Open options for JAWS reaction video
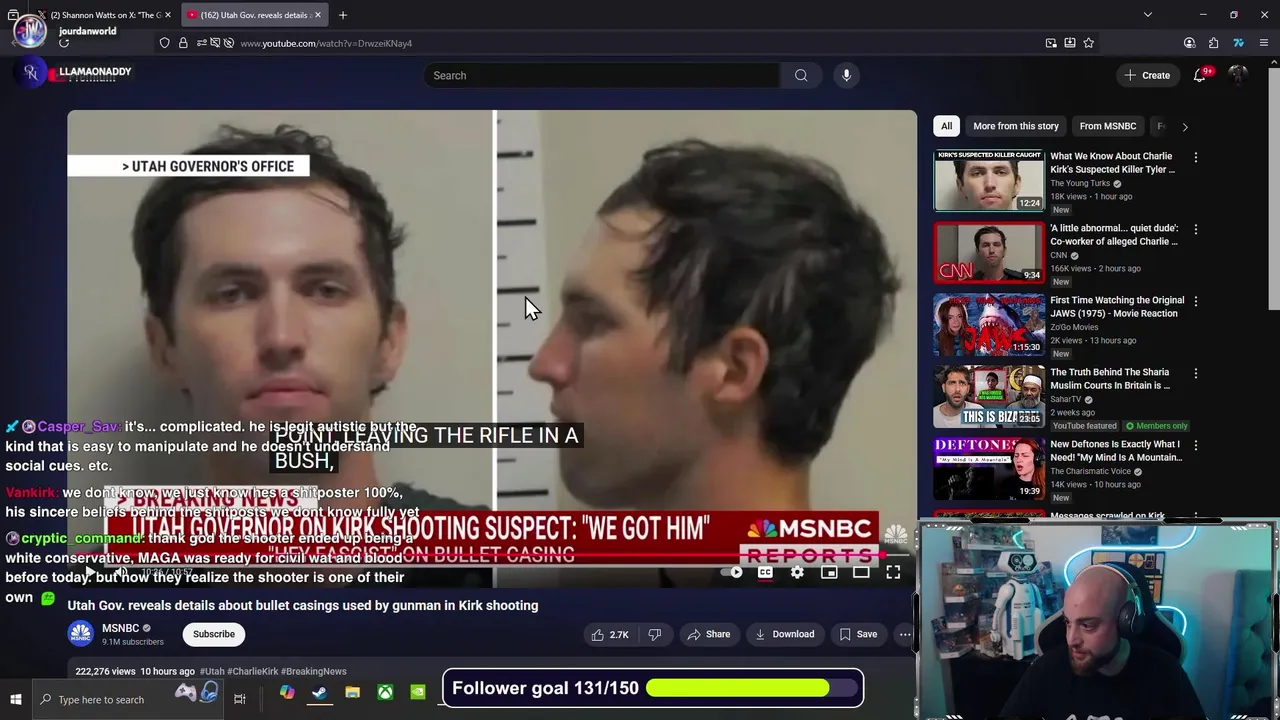 click(1195, 301)
